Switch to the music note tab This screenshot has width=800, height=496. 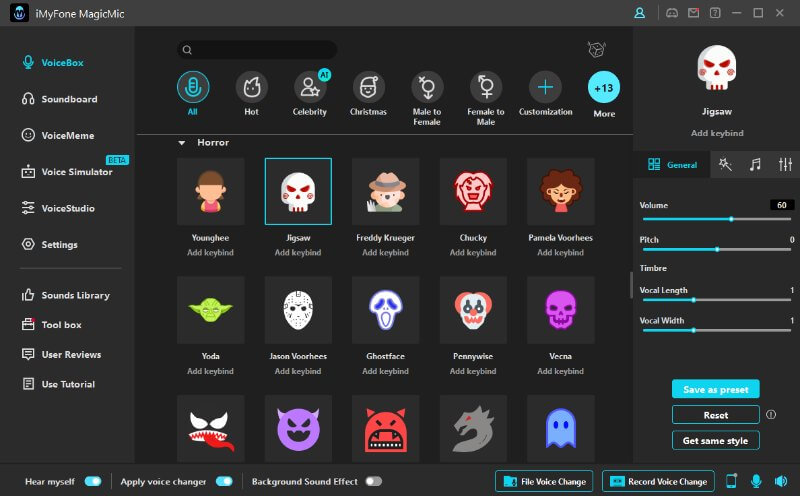pyautogui.click(x=755, y=164)
